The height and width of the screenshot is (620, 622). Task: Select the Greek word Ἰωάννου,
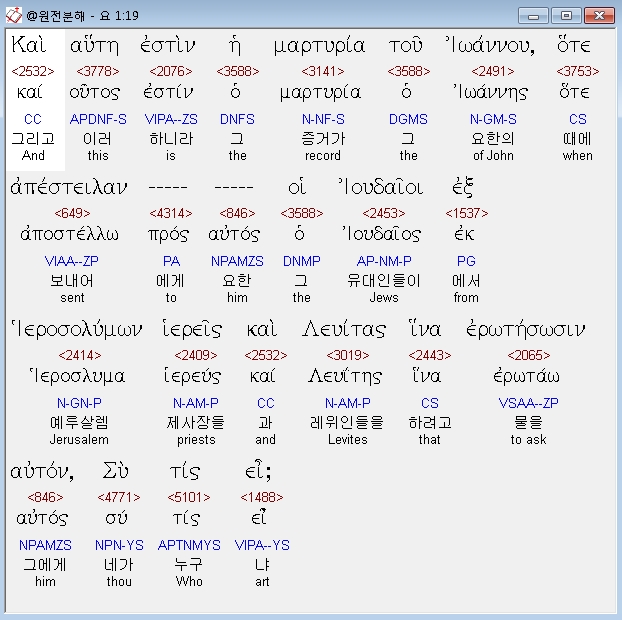tap(490, 45)
